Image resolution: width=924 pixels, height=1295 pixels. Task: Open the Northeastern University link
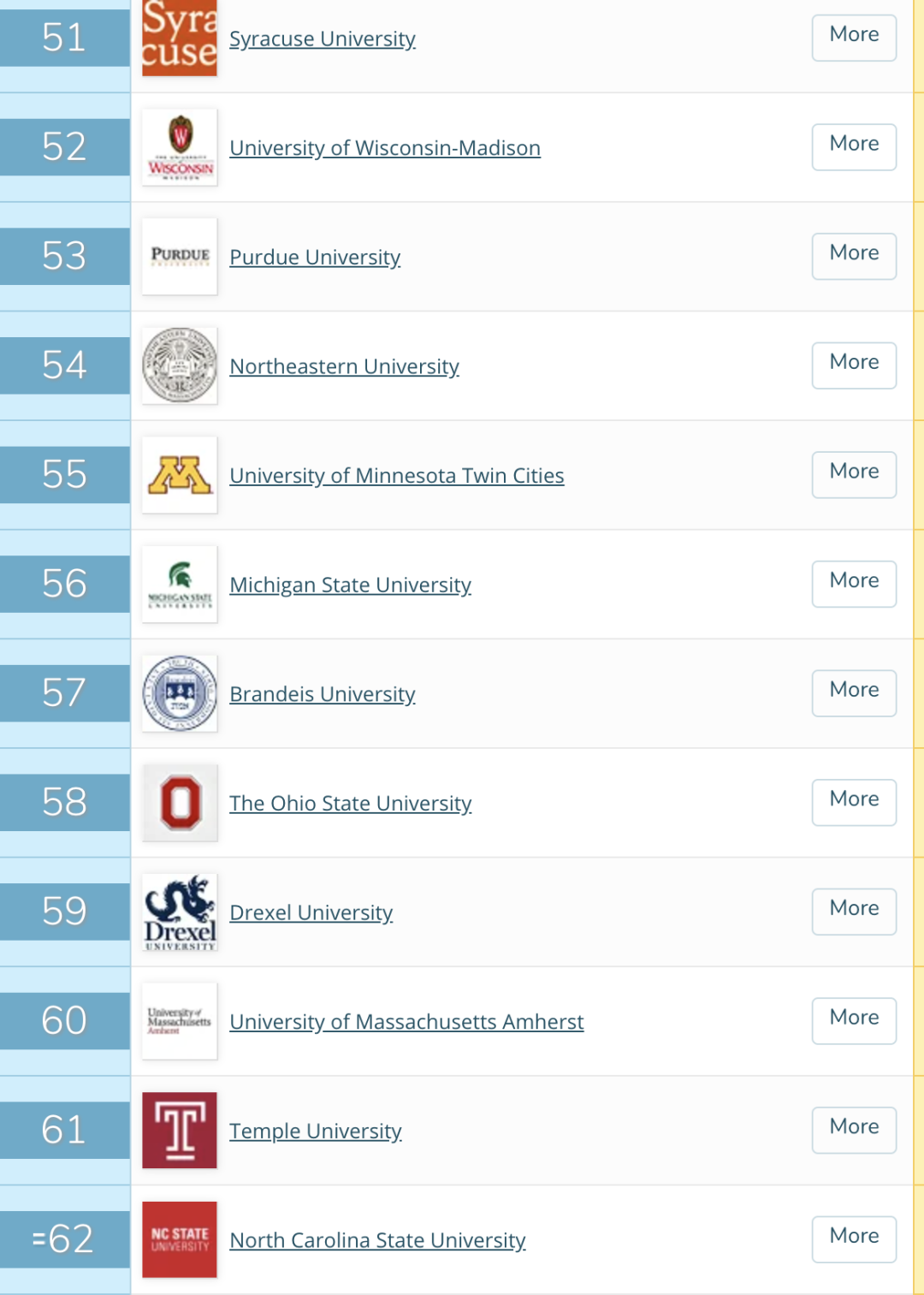point(344,366)
